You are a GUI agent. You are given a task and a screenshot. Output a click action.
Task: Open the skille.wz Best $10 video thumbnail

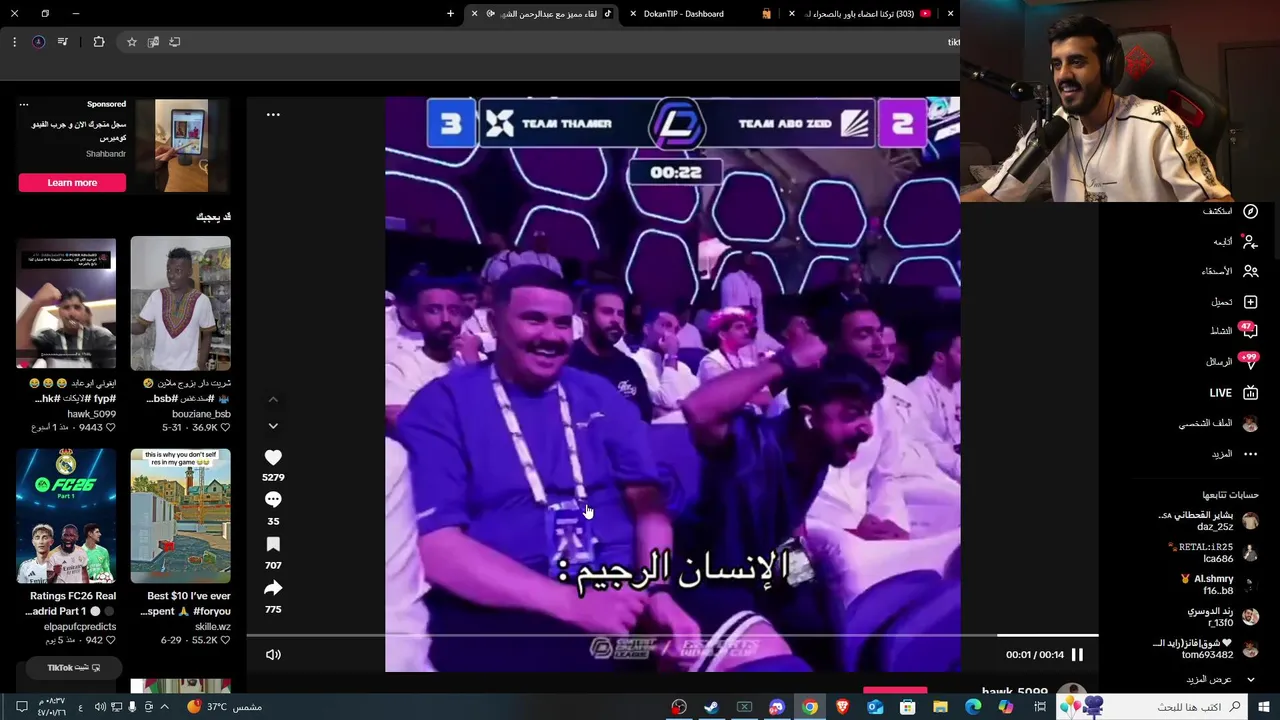pyautogui.click(x=180, y=515)
